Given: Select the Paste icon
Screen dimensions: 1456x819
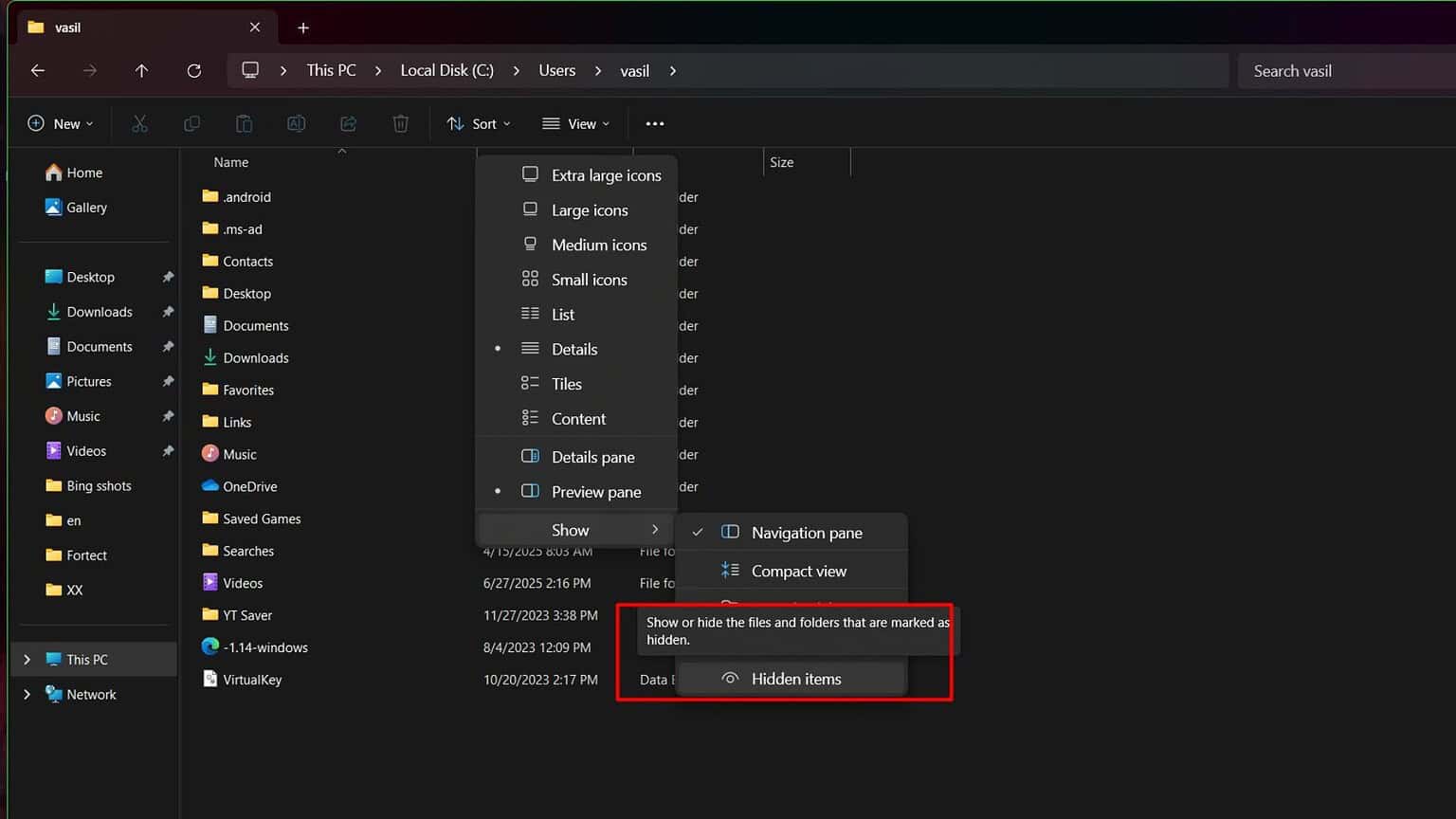Looking at the screenshot, I should [244, 123].
